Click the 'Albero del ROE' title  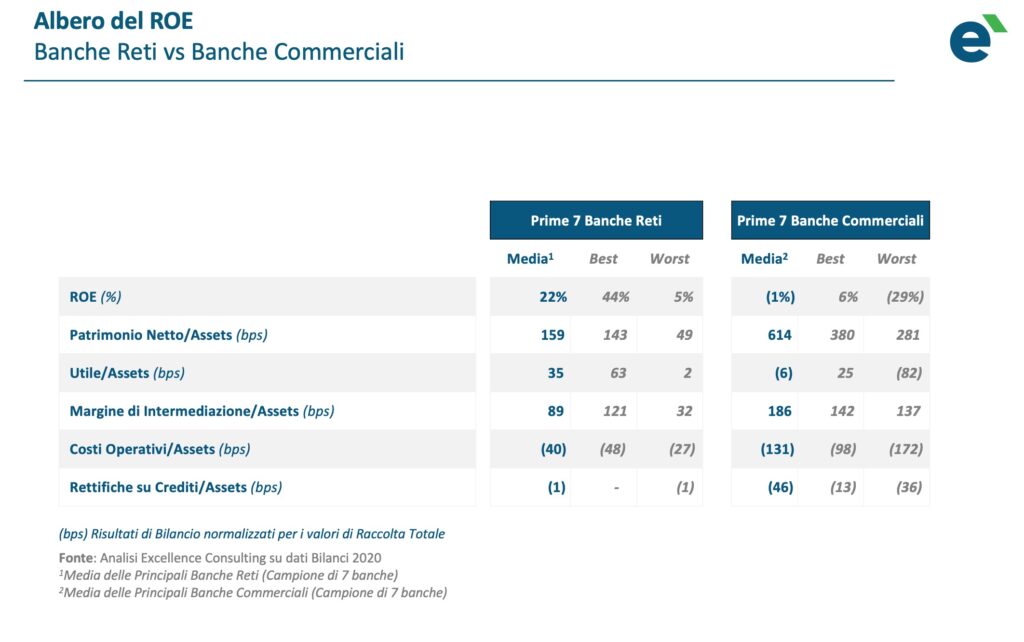click(x=114, y=21)
